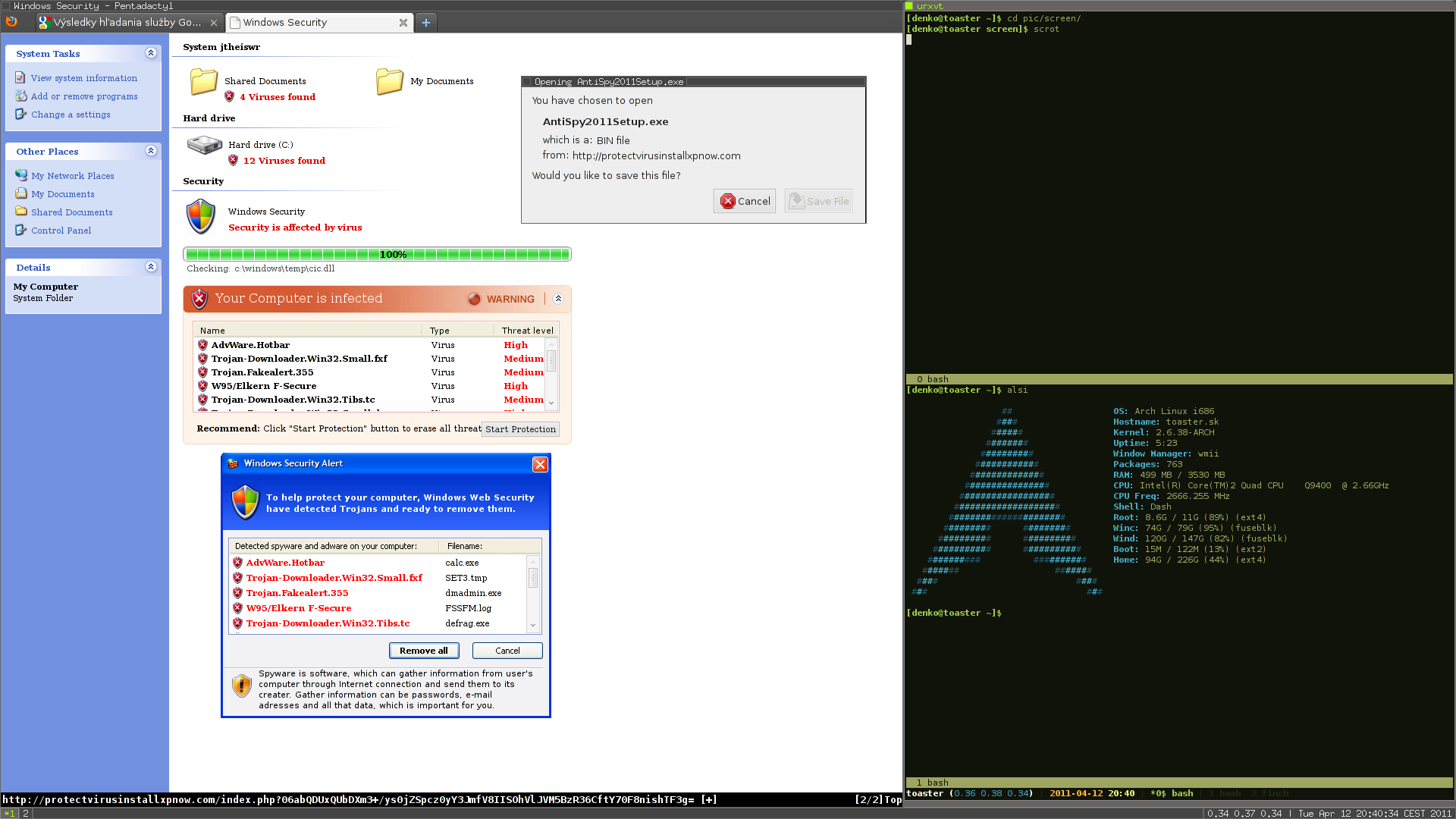Click the date and time in bottom bar
Screen dimensions: 1456x819
[1374, 814]
